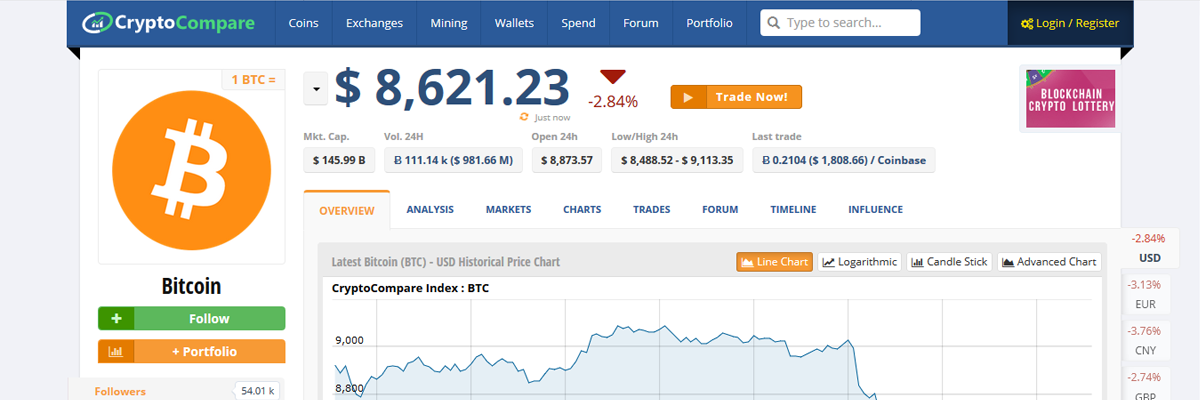Open the Wallets menu
This screenshot has height=400, width=1200.
click(x=514, y=23)
